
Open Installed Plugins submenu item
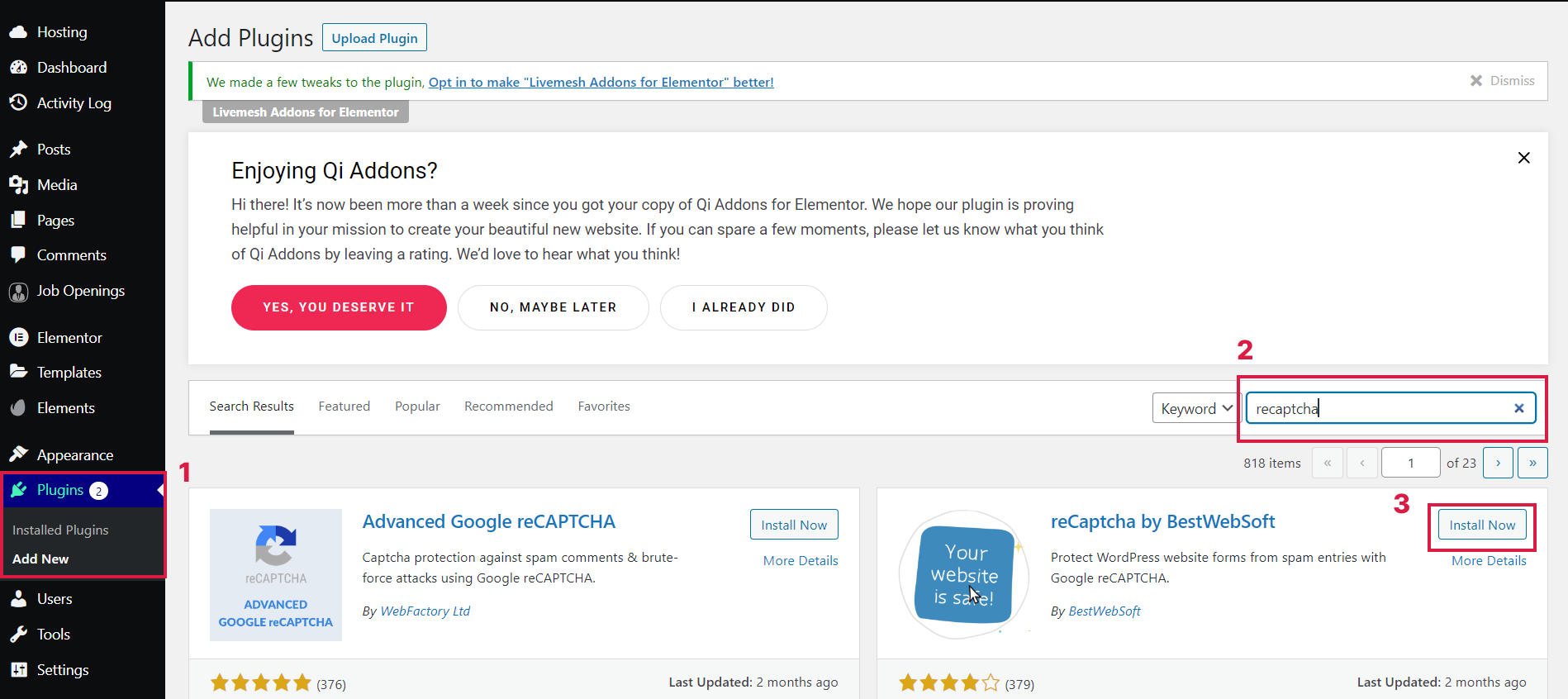coord(60,530)
